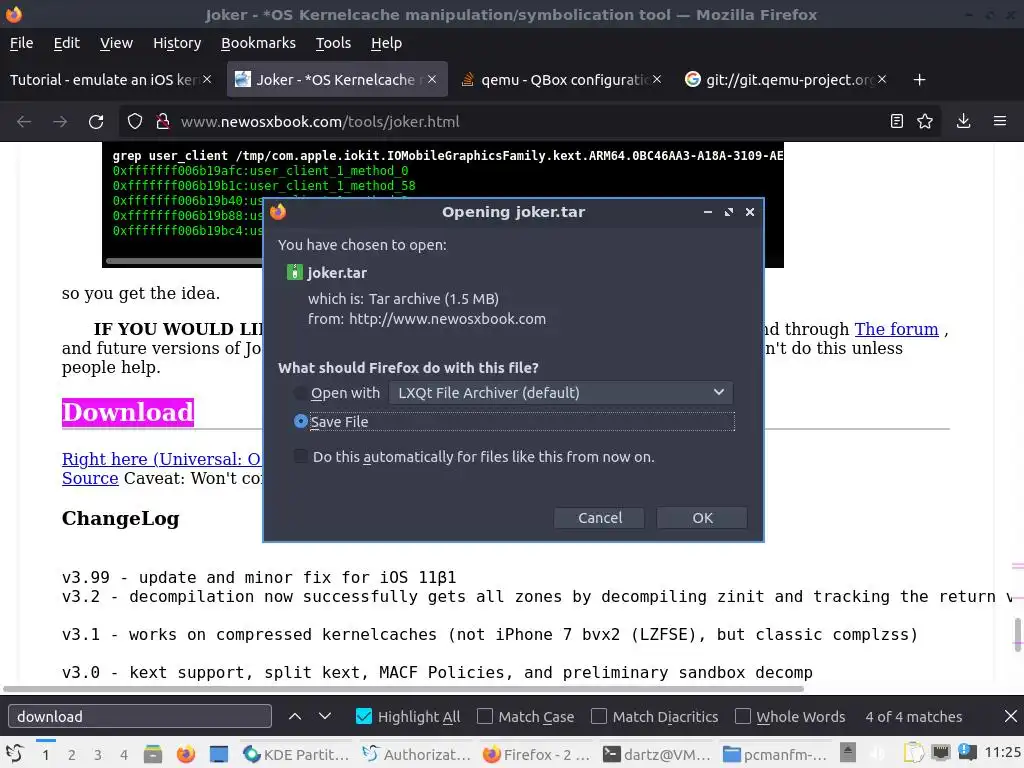This screenshot has width=1024, height=768.
Task: Click the insecure connection lock icon
Action: pos(163,121)
